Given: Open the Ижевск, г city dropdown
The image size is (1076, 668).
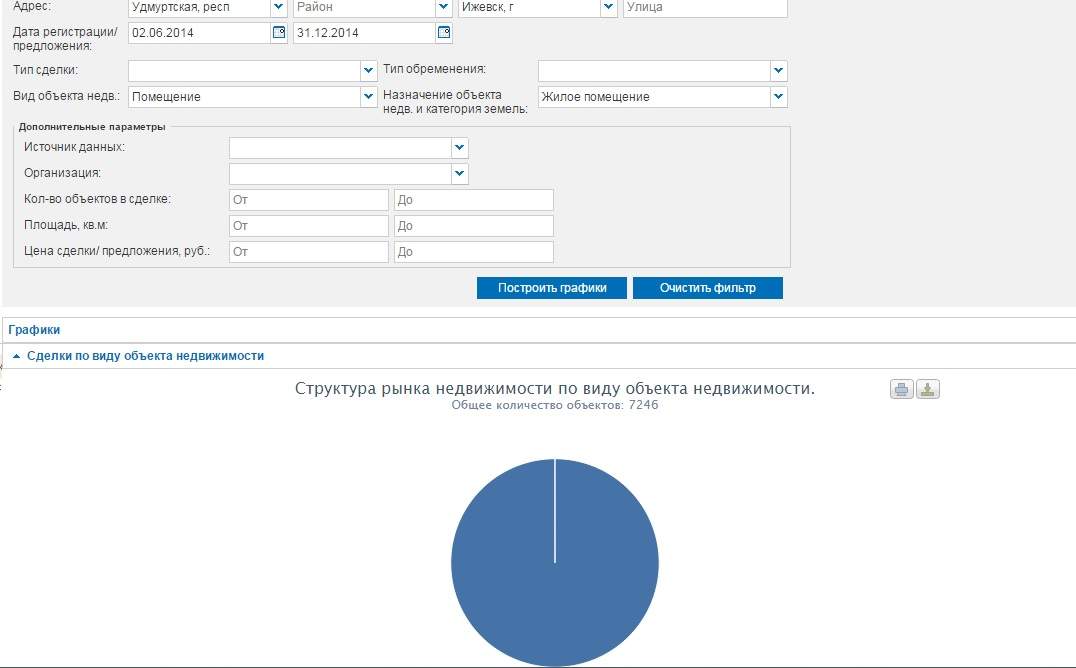Looking at the screenshot, I should coord(609,8).
